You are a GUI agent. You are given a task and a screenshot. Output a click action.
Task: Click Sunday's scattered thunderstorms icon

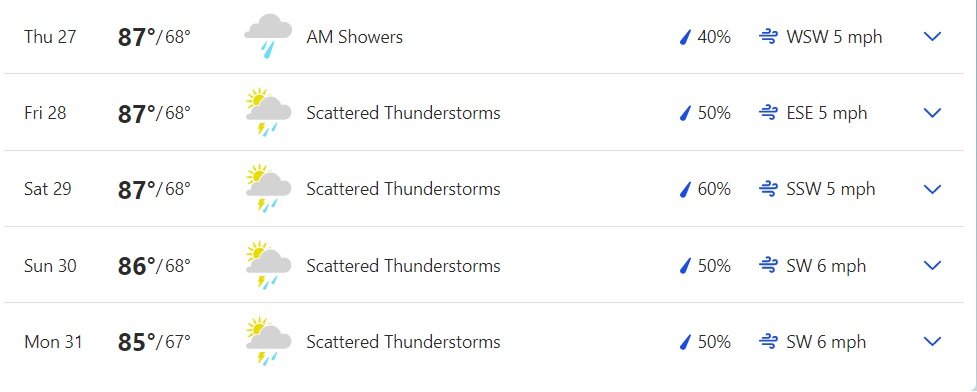click(268, 265)
